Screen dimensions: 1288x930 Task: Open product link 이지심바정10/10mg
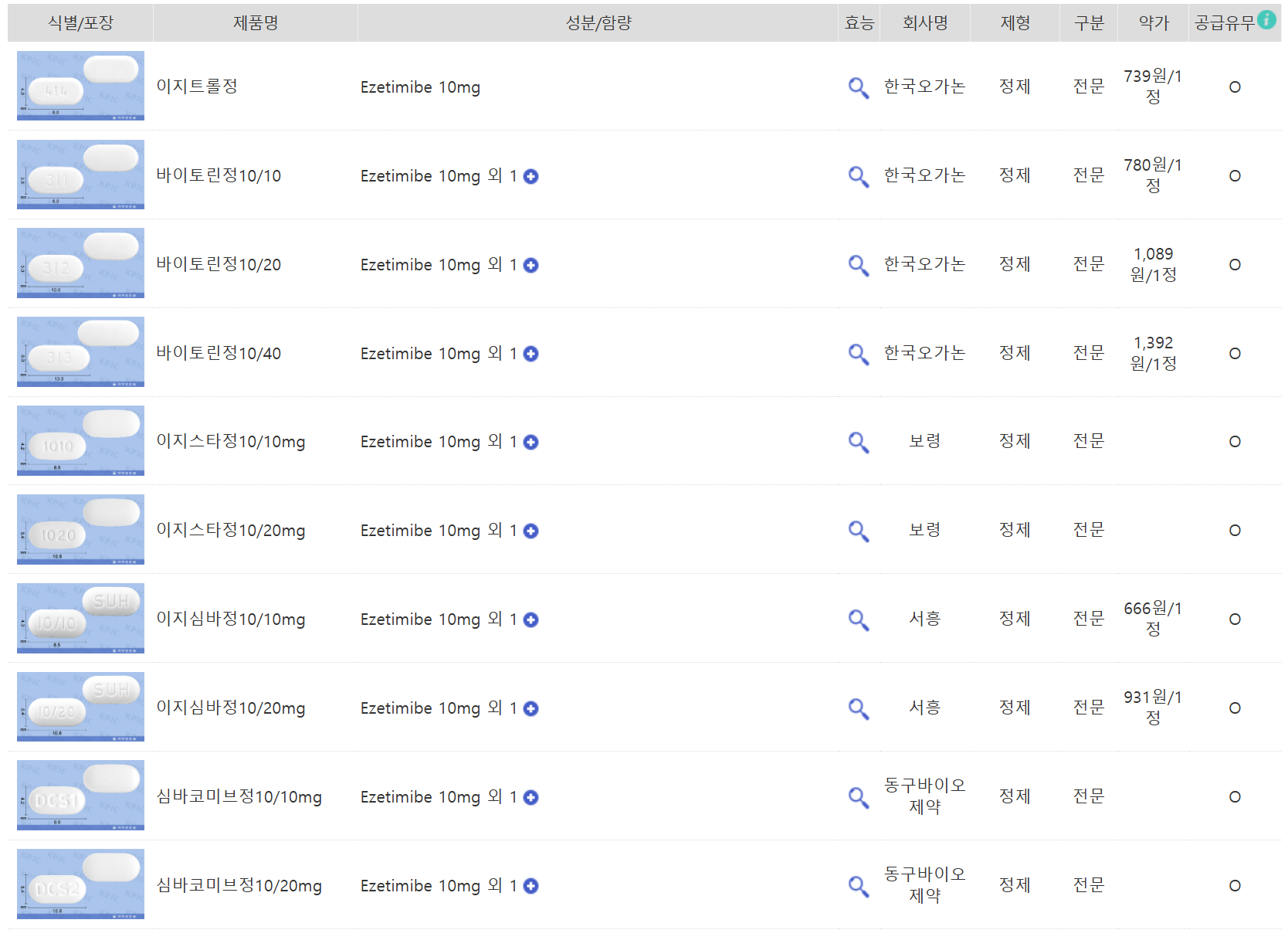pyautogui.click(x=231, y=619)
